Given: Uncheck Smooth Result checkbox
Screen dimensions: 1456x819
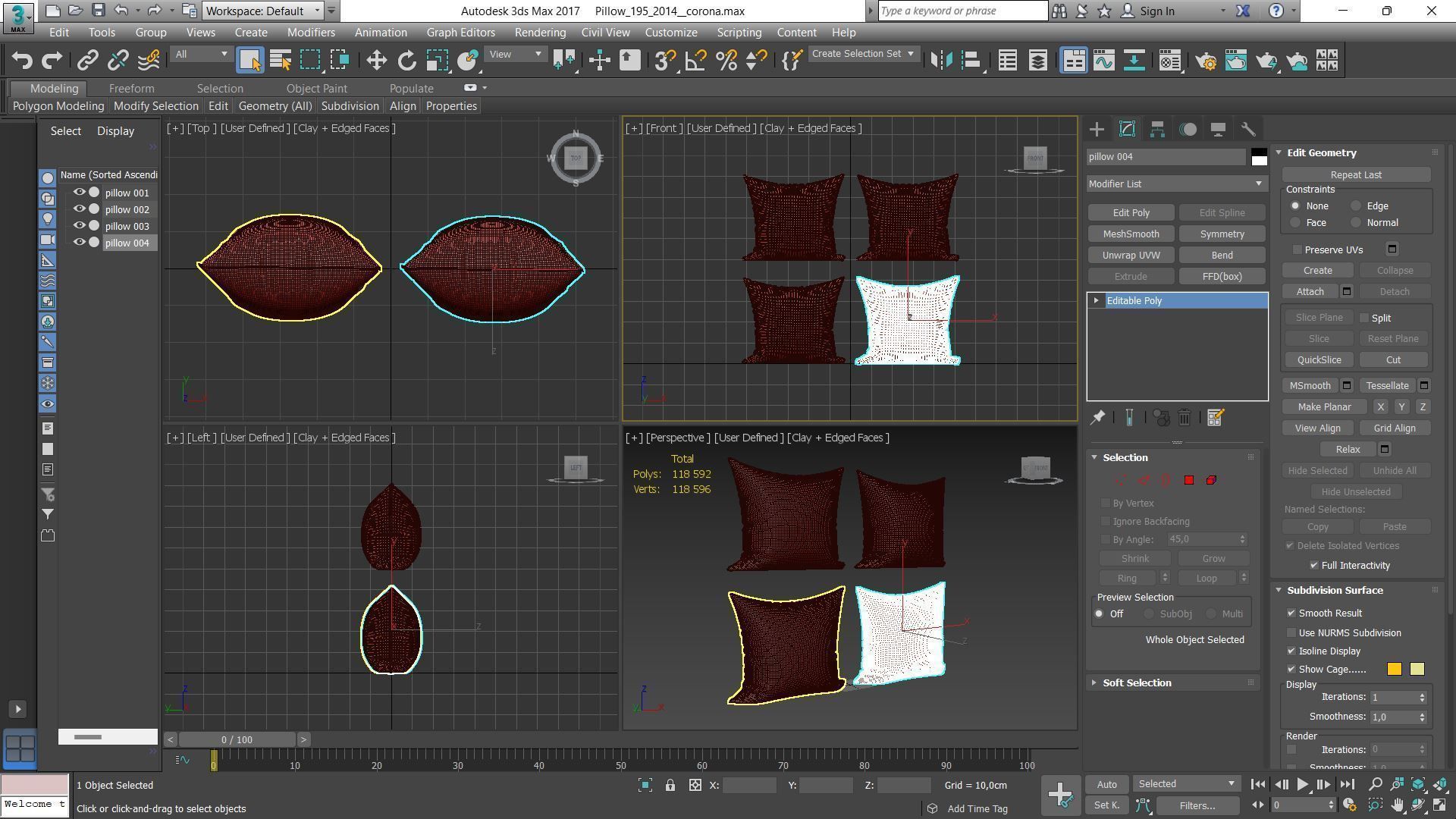Looking at the screenshot, I should (1291, 613).
